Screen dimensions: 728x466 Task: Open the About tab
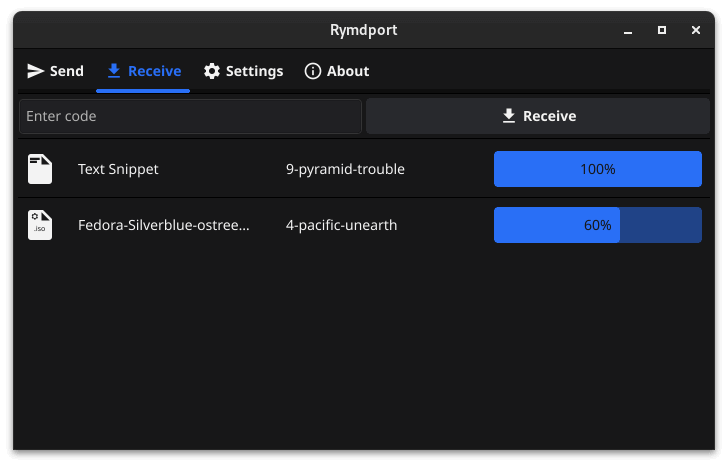coord(337,71)
